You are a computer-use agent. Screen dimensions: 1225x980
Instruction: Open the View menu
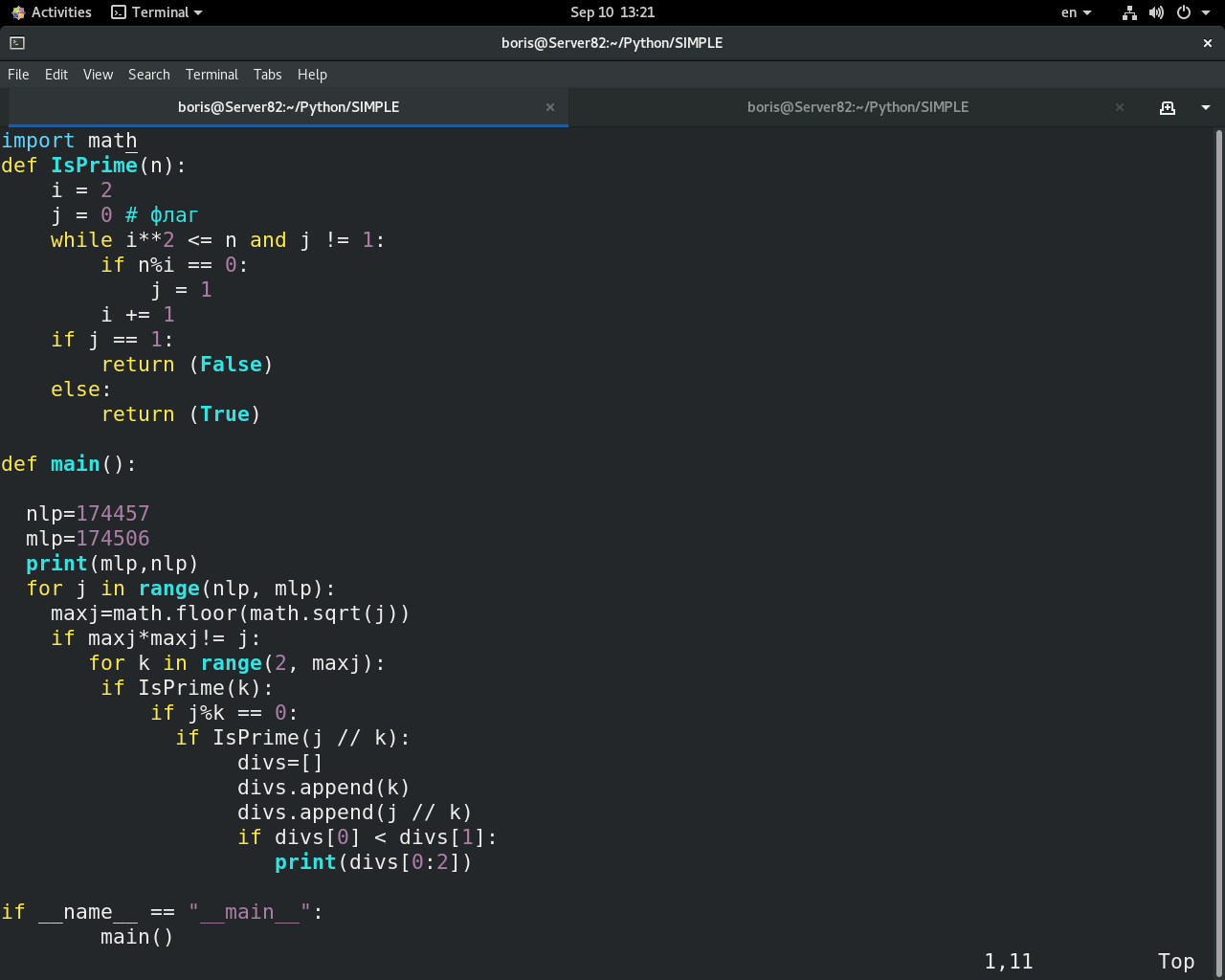(x=98, y=75)
